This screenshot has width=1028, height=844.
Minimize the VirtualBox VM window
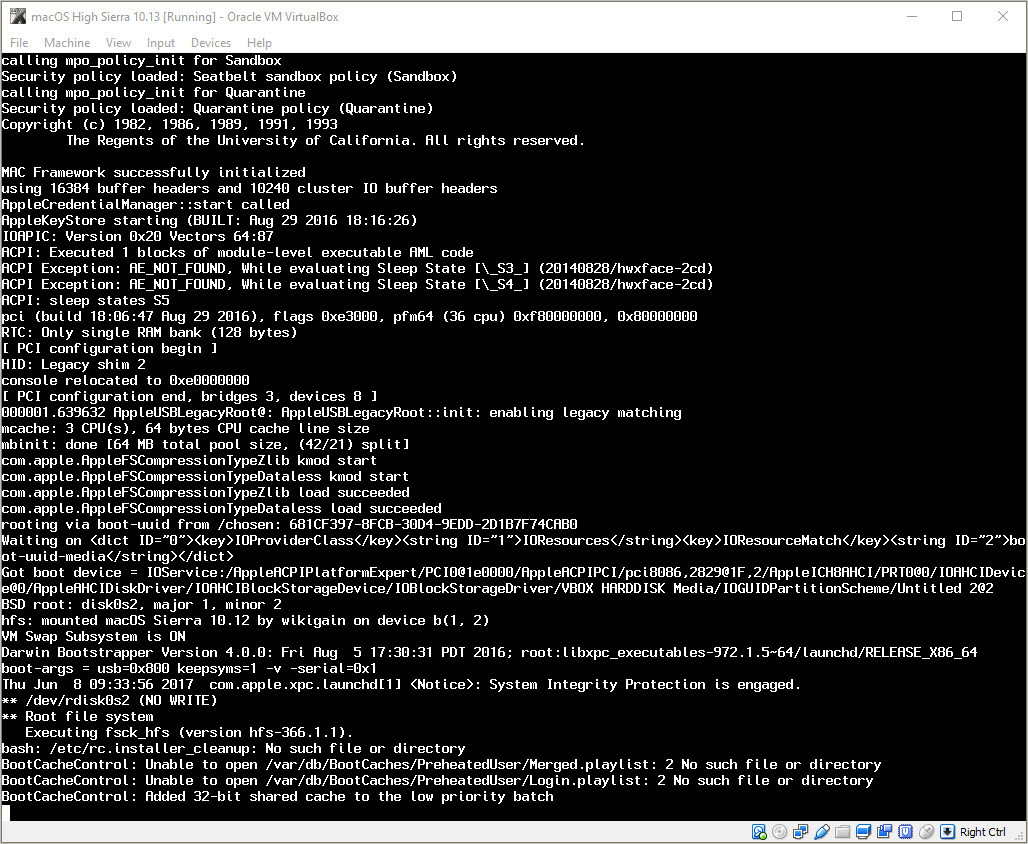click(911, 16)
